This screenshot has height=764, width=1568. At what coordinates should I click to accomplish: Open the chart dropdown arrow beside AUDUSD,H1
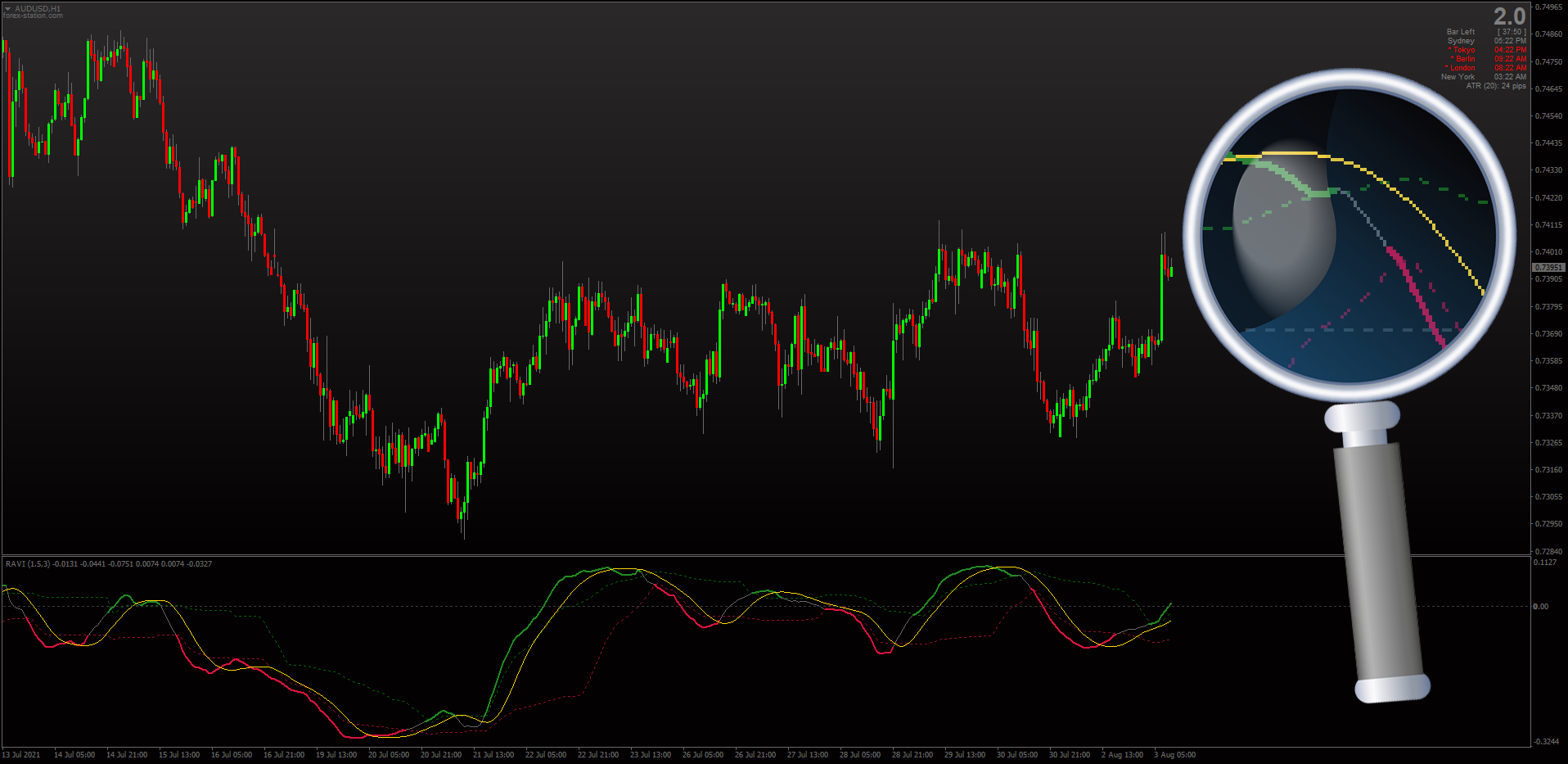7,8
